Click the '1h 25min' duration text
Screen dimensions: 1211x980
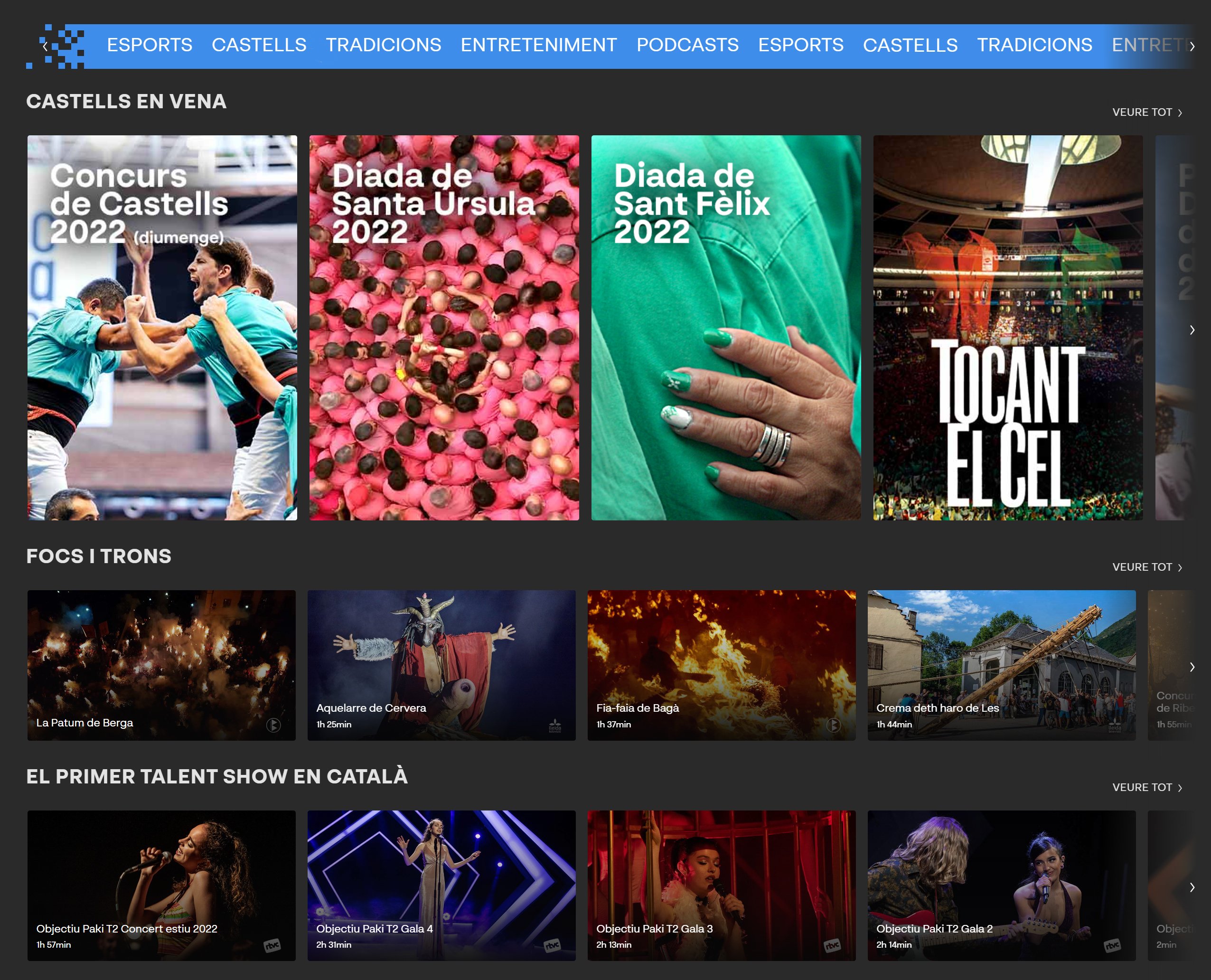point(334,724)
